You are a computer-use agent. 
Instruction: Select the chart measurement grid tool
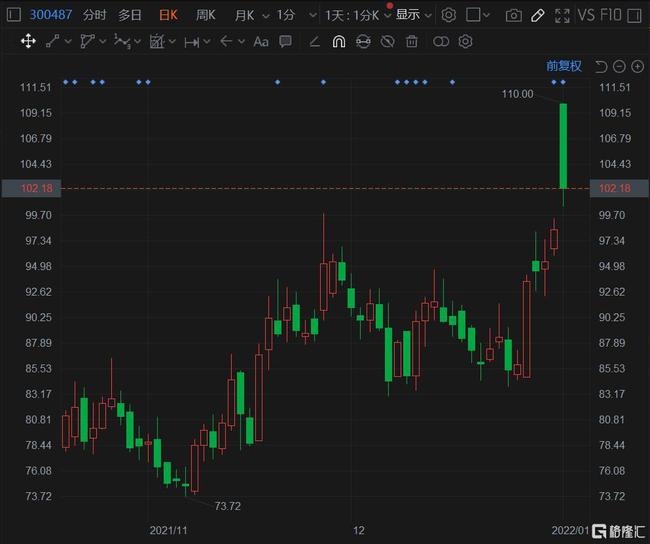tap(157, 41)
